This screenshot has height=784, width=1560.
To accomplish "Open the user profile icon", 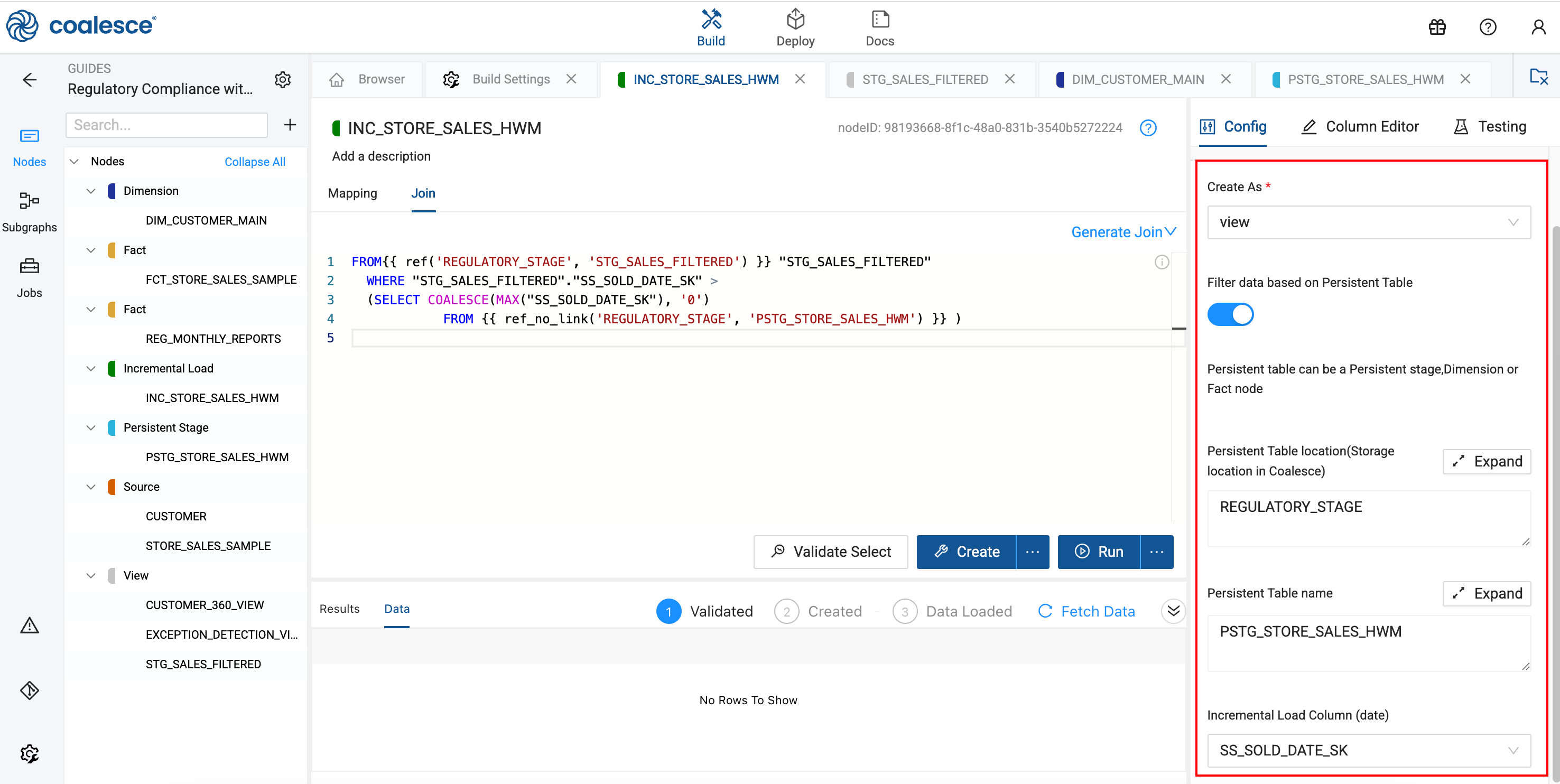I will [1538, 27].
